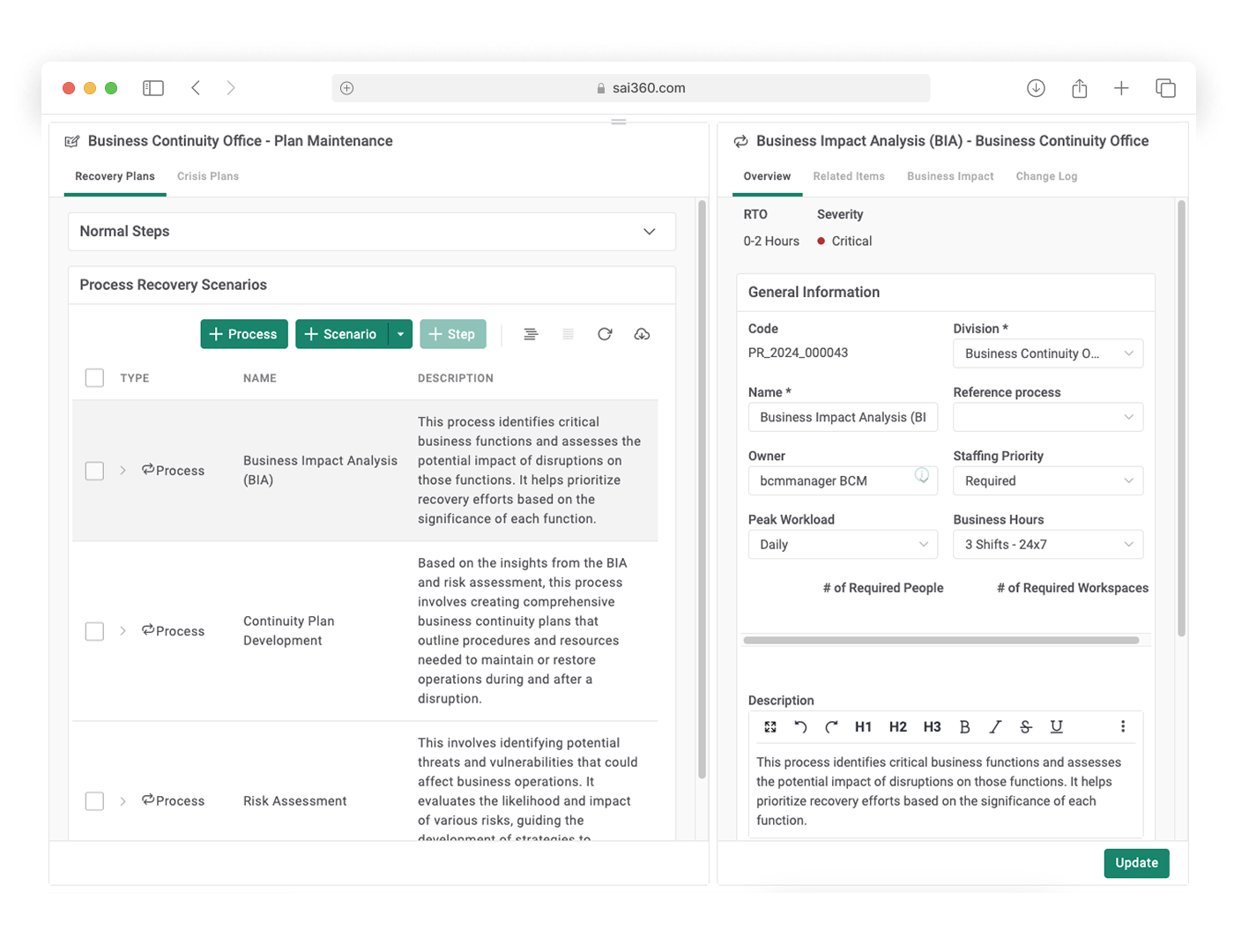Expand the Risk Assessment process row
The height and width of the screenshot is (952, 1234).
click(x=123, y=801)
